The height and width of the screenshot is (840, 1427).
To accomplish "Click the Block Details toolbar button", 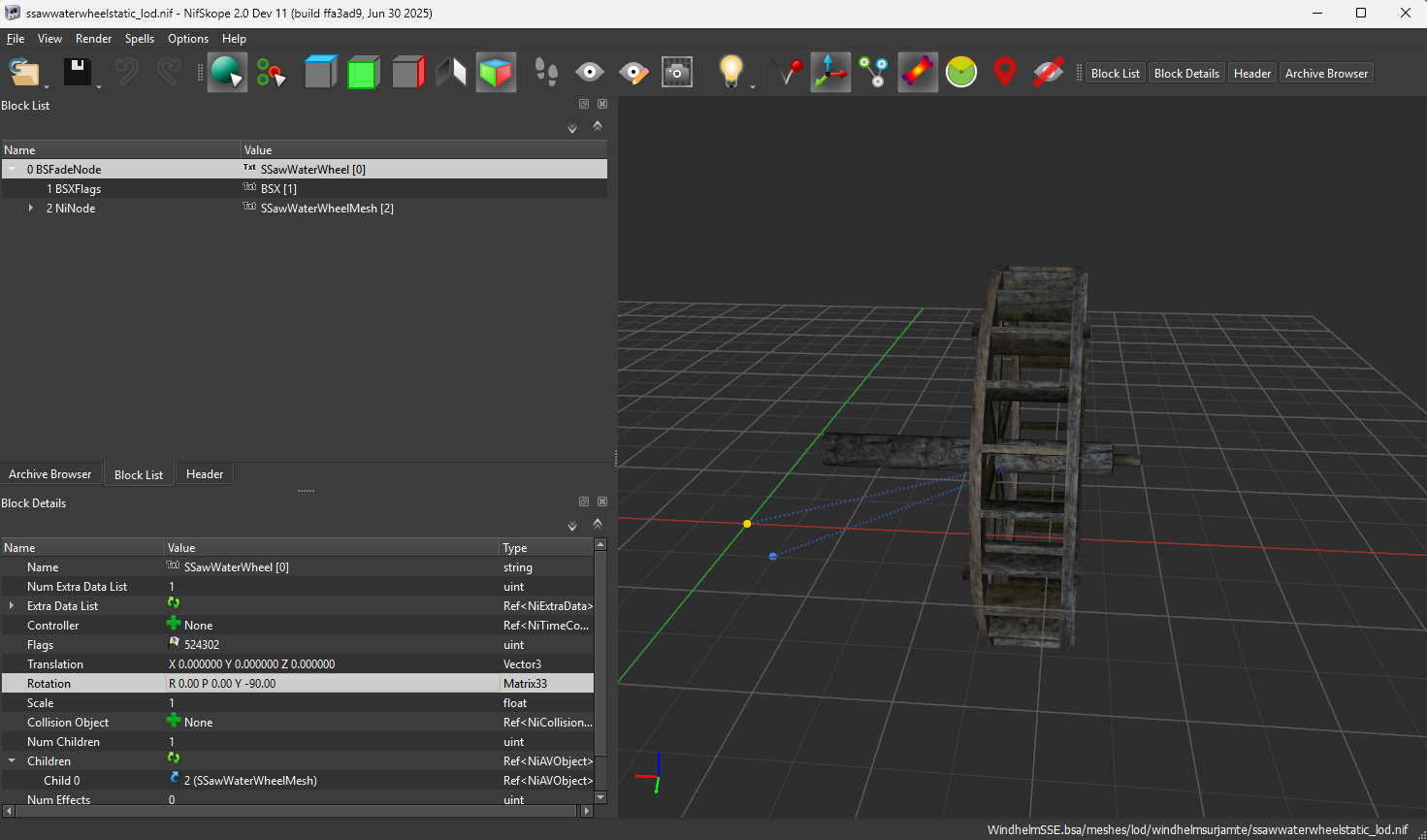I will [1186, 74].
